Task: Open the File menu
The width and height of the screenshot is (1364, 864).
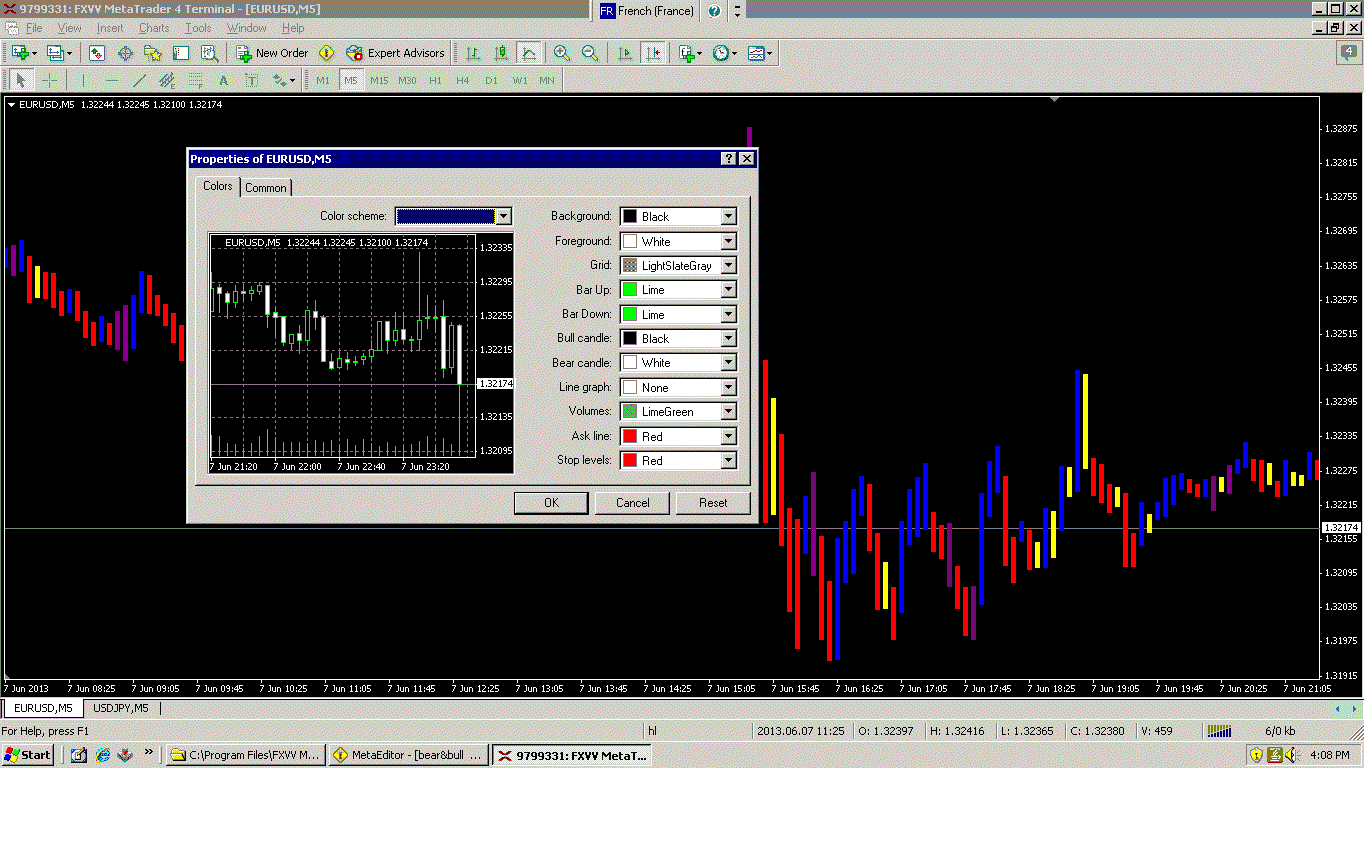Action: (34, 28)
